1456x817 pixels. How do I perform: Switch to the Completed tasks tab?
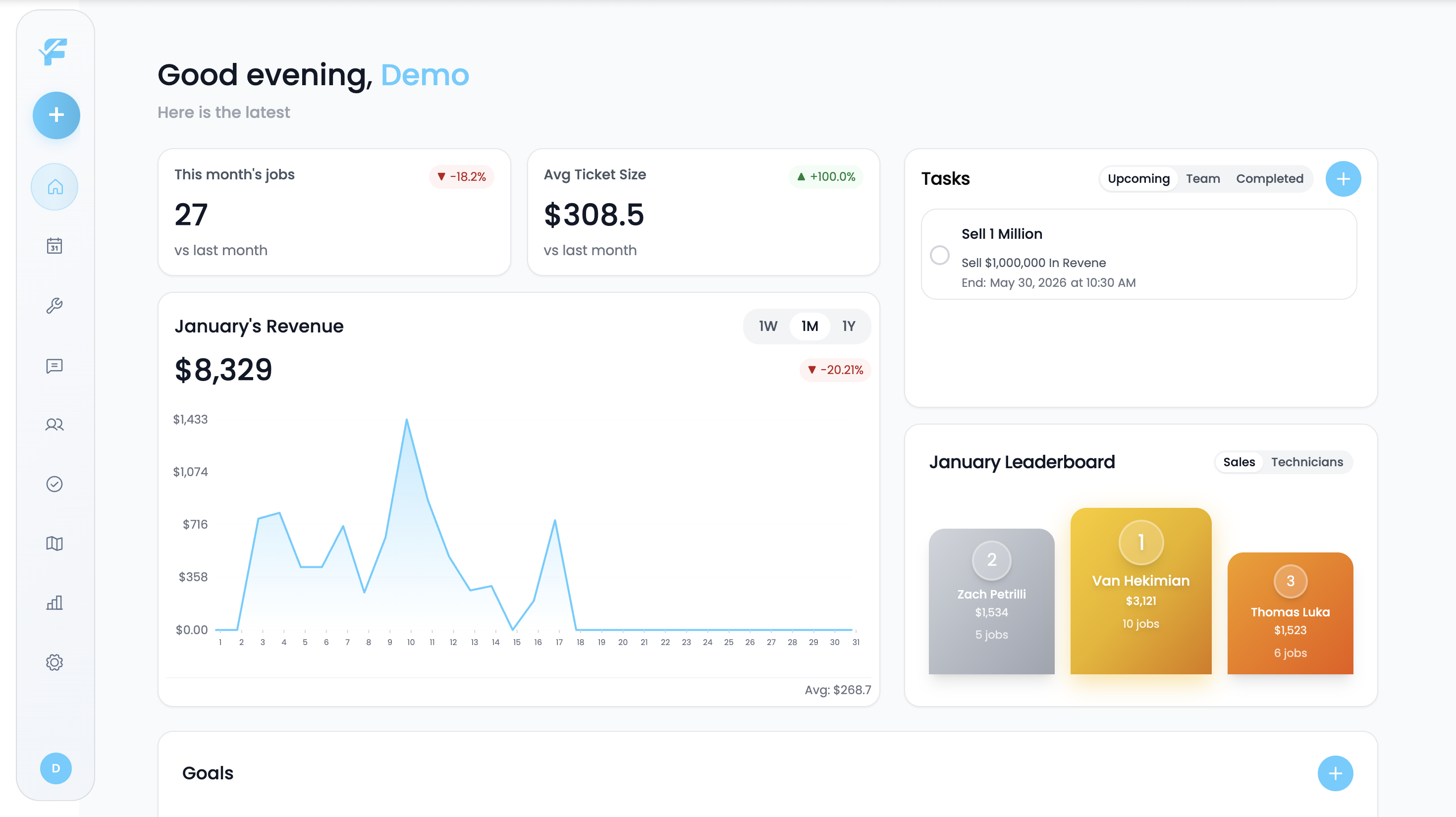(x=1269, y=179)
